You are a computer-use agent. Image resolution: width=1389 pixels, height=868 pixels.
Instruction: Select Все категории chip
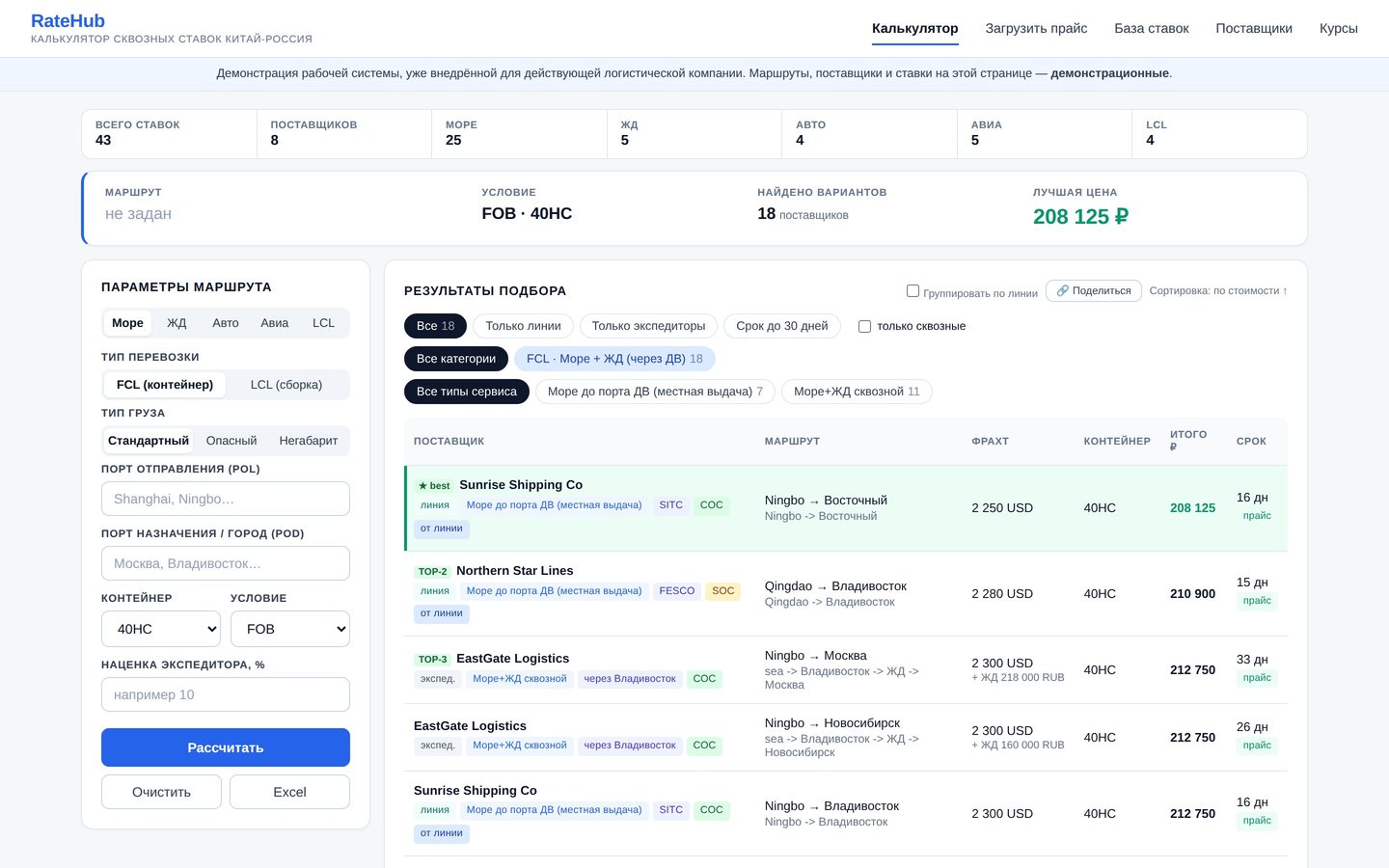pyautogui.click(x=456, y=359)
